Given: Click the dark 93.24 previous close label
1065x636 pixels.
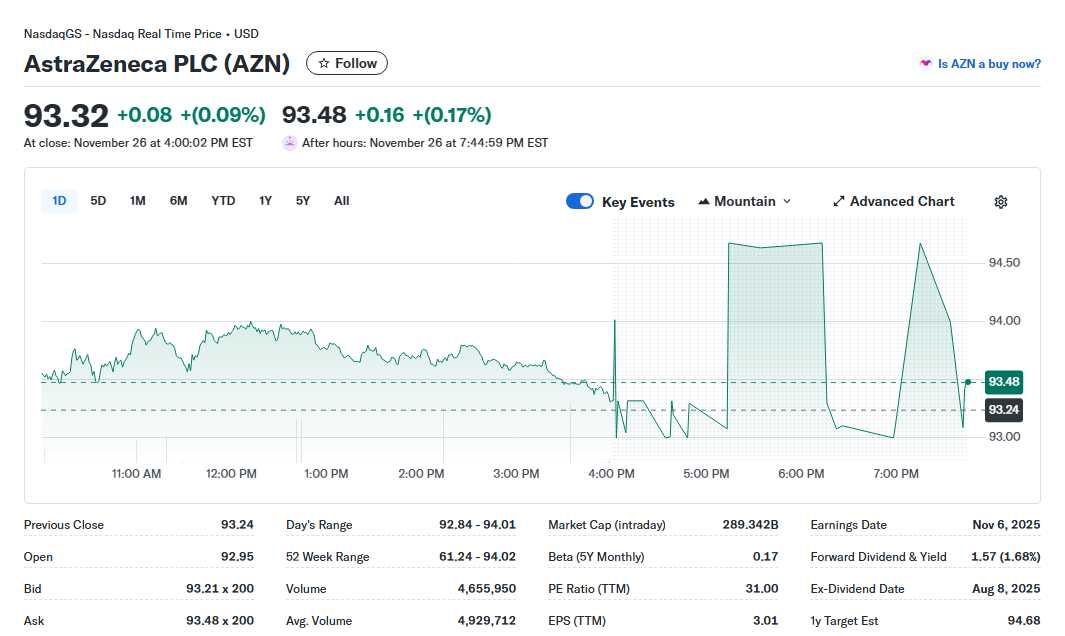Looking at the screenshot, I should click(1003, 410).
